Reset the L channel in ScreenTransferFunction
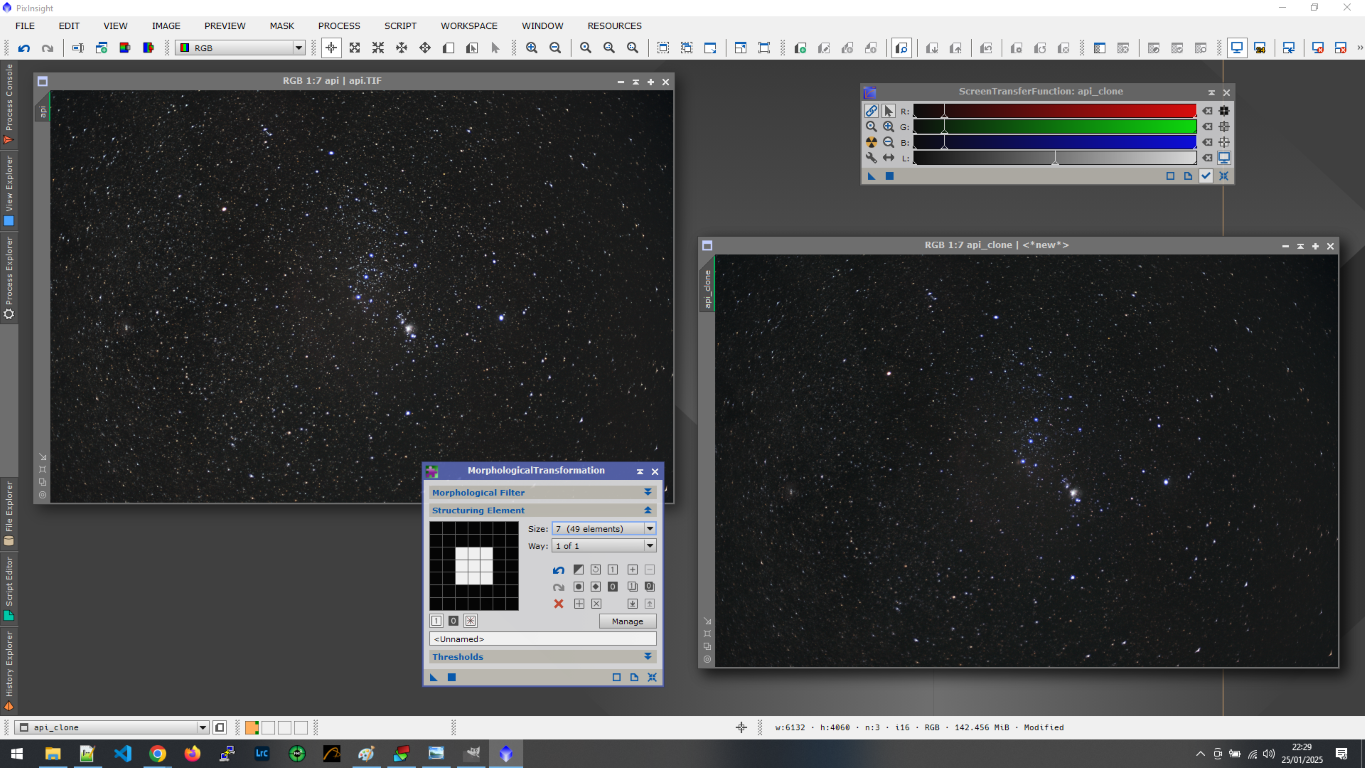Image resolution: width=1365 pixels, height=768 pixels. coord(1207,158)
